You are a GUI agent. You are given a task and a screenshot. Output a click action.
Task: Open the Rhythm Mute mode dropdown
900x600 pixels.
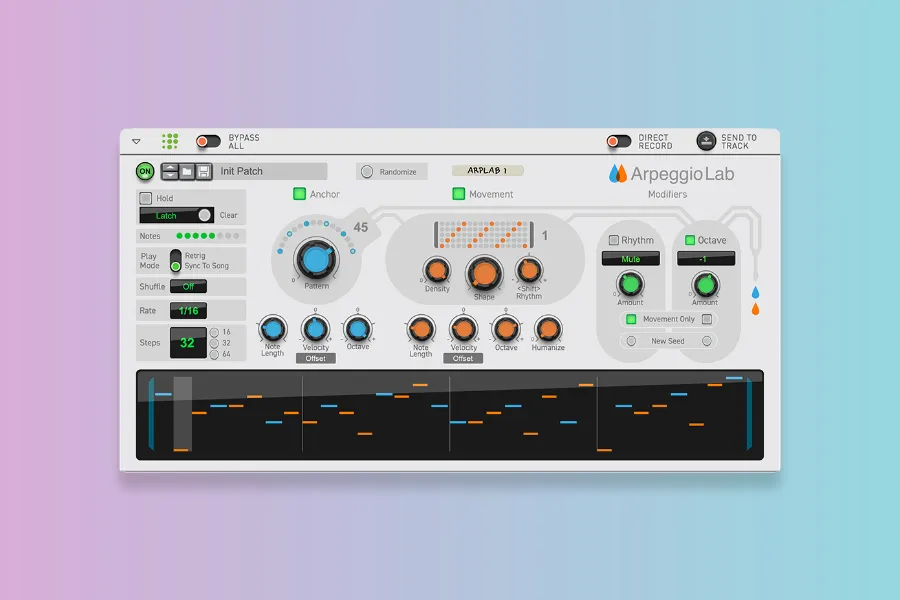pyautogui.click(x=630, y=258)
